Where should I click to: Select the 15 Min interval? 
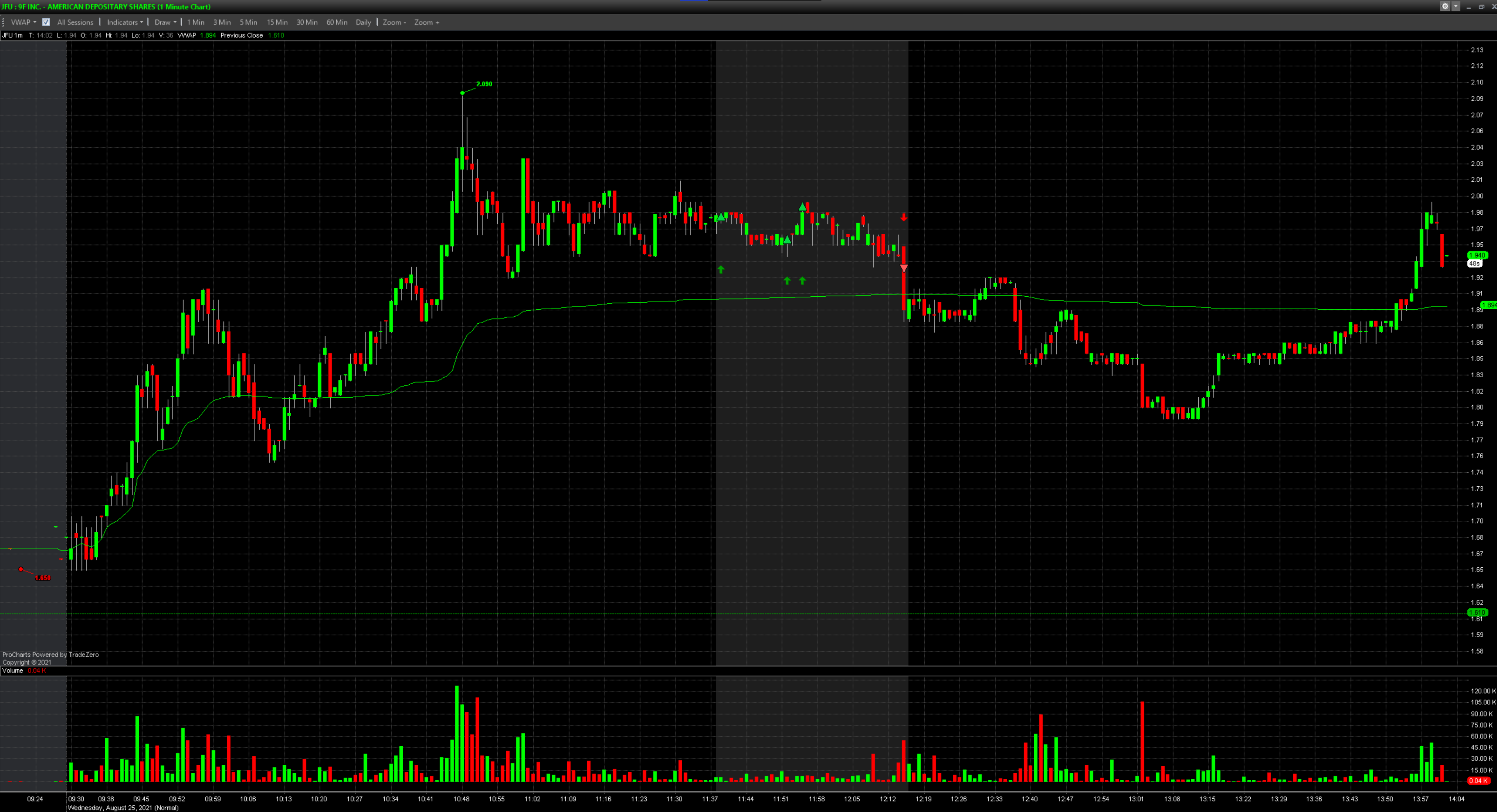click(277, 22)
